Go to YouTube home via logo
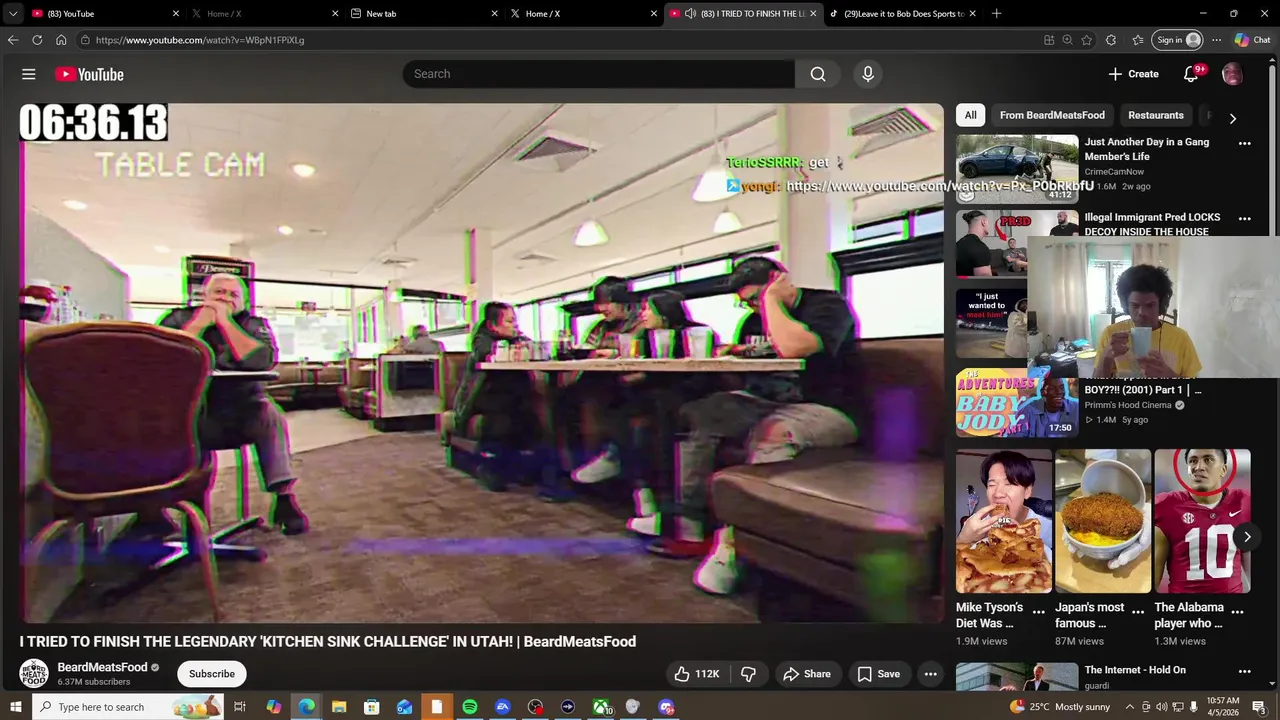This screenshot has height=720, width=1280. pos(89,74)
